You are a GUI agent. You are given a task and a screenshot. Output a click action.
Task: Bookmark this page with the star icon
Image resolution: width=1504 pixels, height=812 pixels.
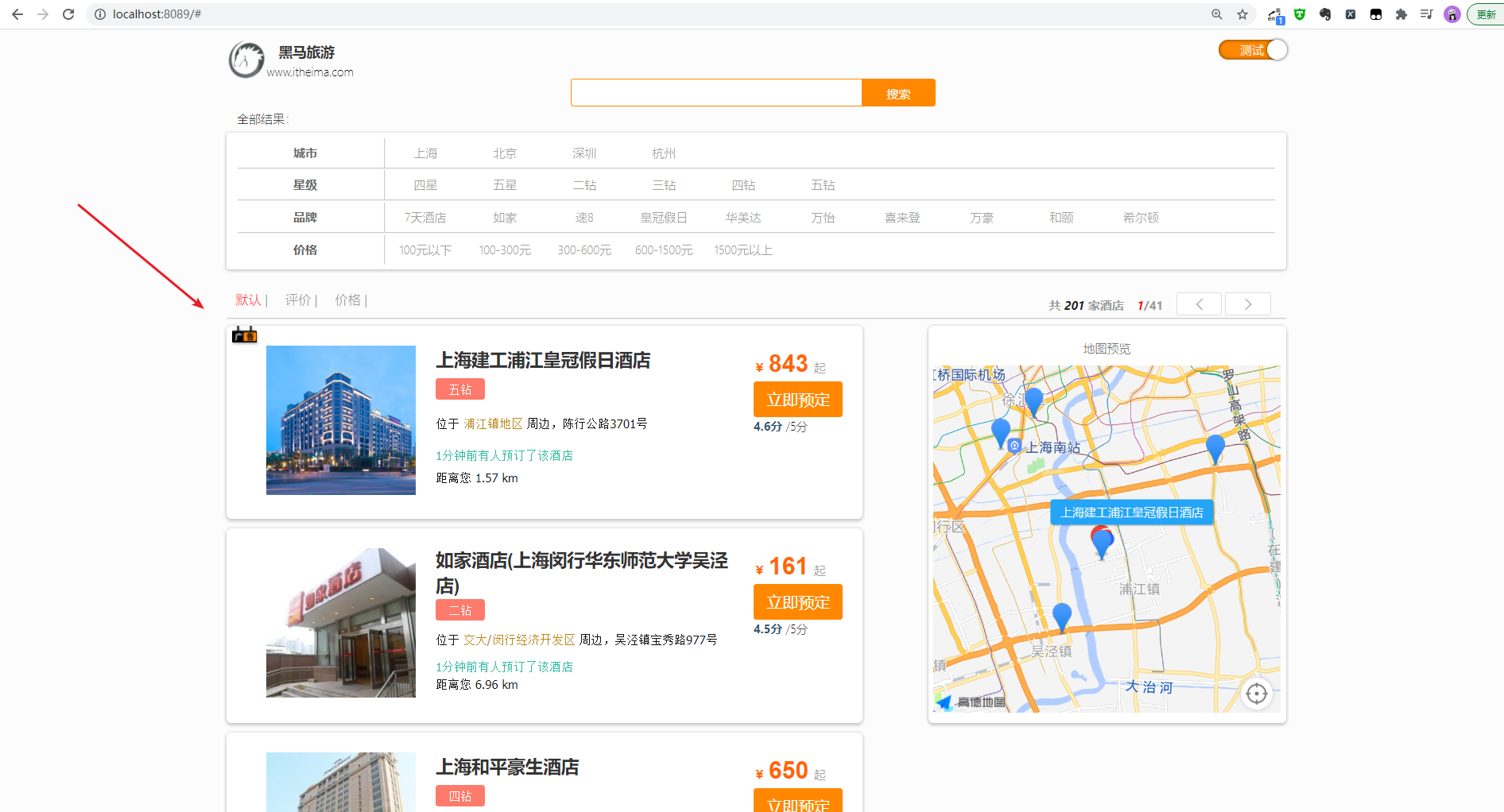point(1242,14)
